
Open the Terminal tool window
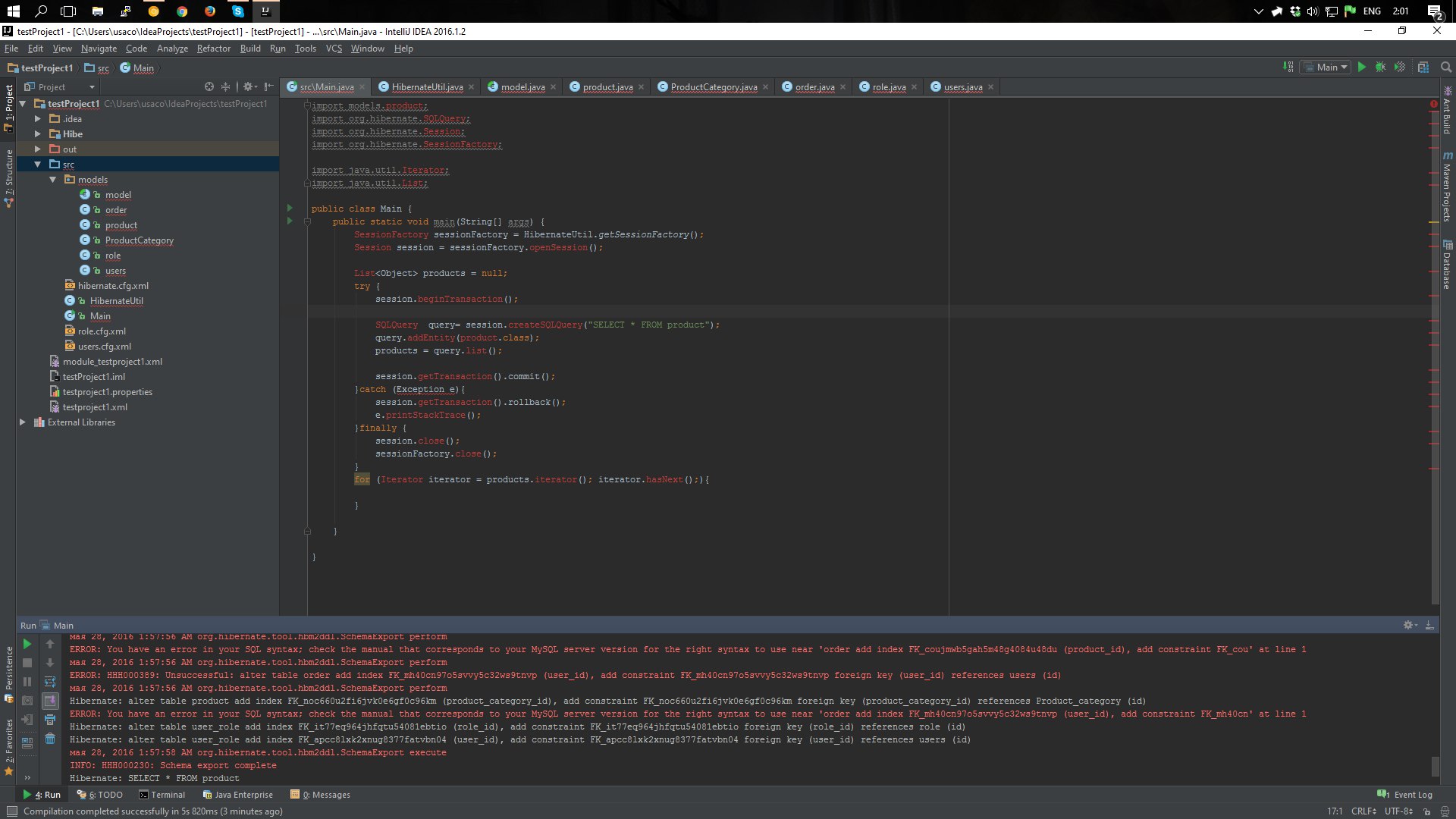tap(162, 795)
